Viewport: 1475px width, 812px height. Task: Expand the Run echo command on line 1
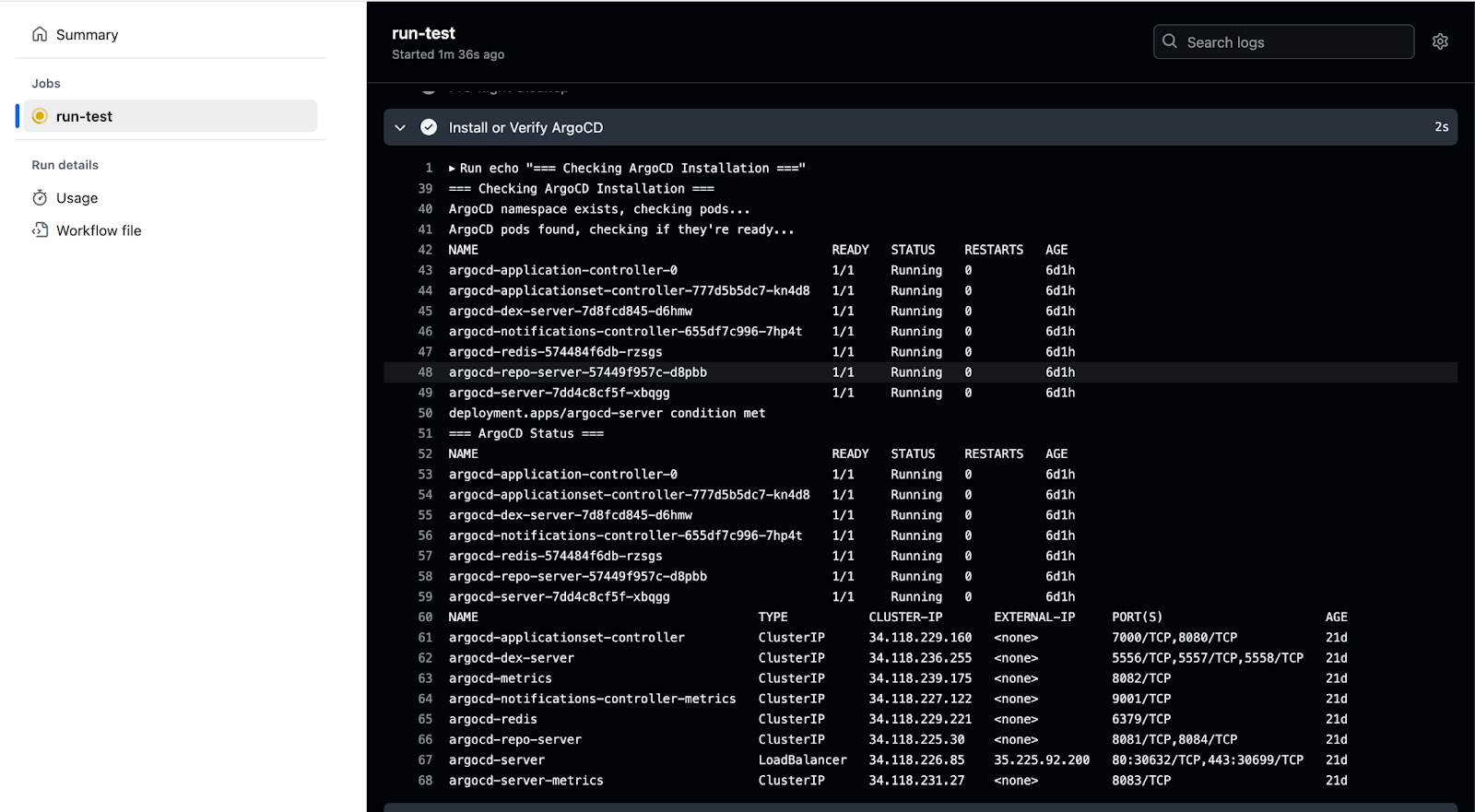(x=453, y=169)
